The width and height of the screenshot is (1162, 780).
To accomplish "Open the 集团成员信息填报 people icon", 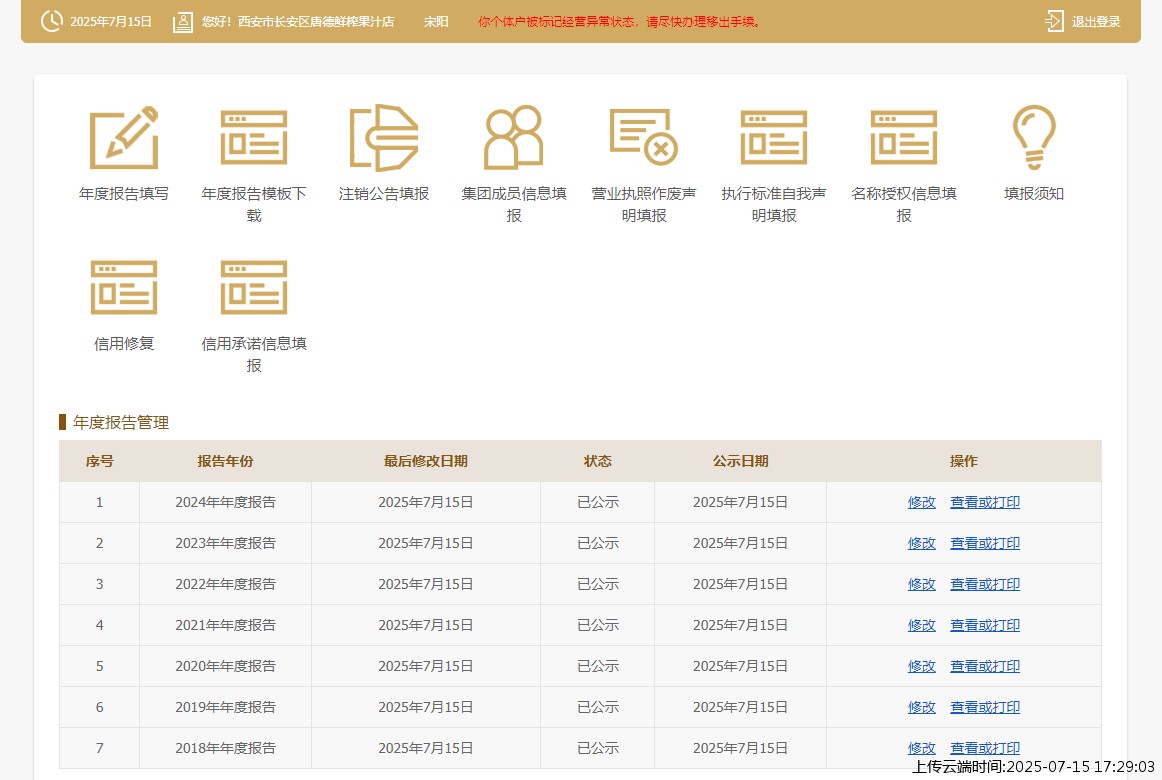I will coord(514,138).
